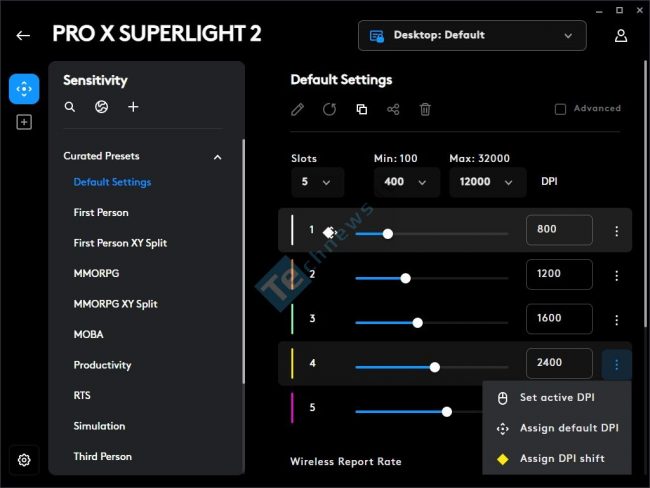The height and width of the screenshot is (488, 650).
Task: Open the maximum DPI dropdown showing 12000
Action: (x=488, y=182)
